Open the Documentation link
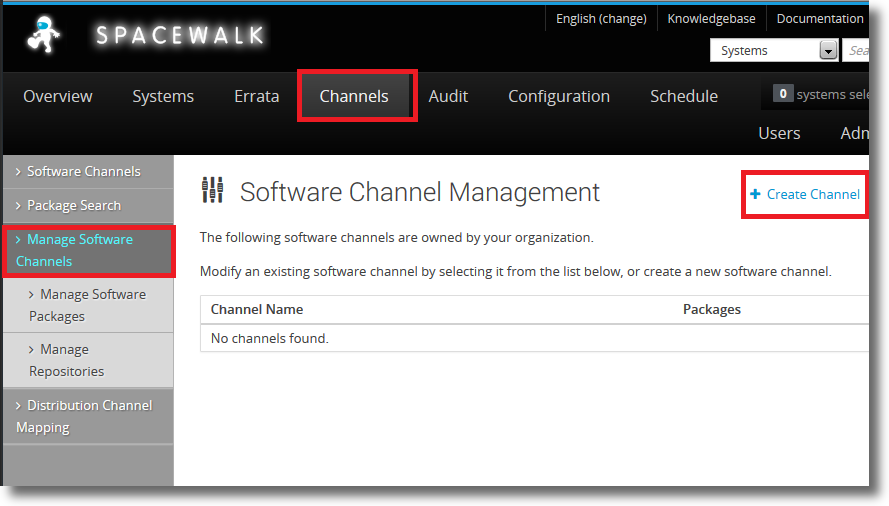This screenshot has height=506, width=889. click(820, 19)
